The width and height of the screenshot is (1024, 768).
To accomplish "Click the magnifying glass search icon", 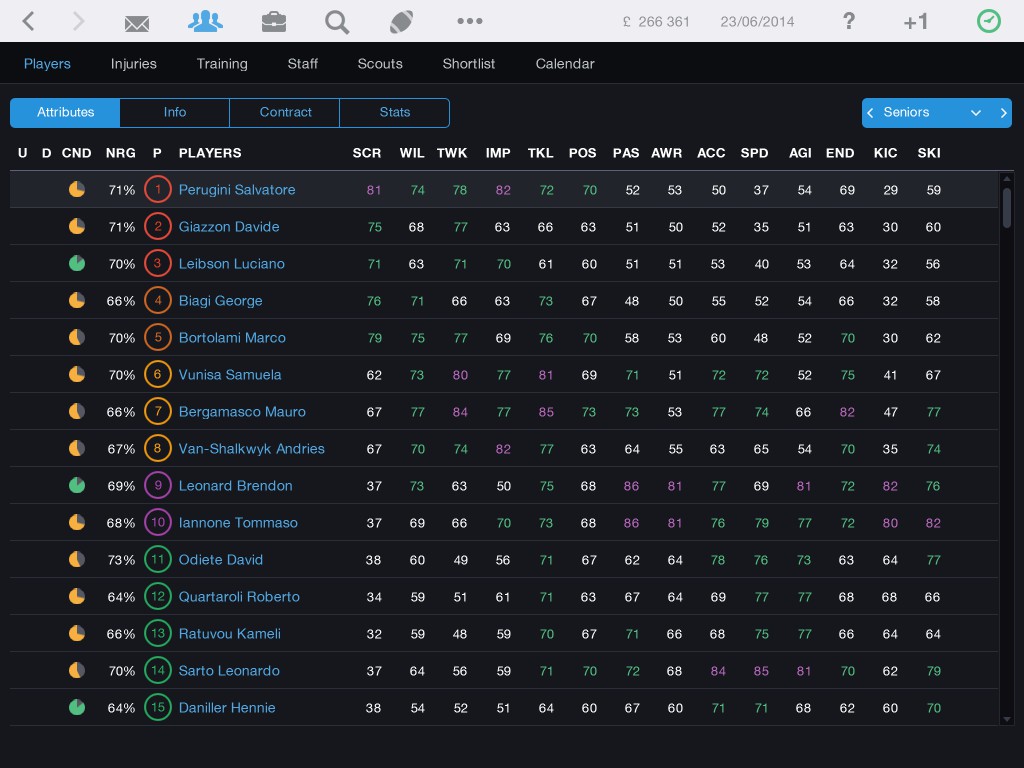I will point(337,22).
